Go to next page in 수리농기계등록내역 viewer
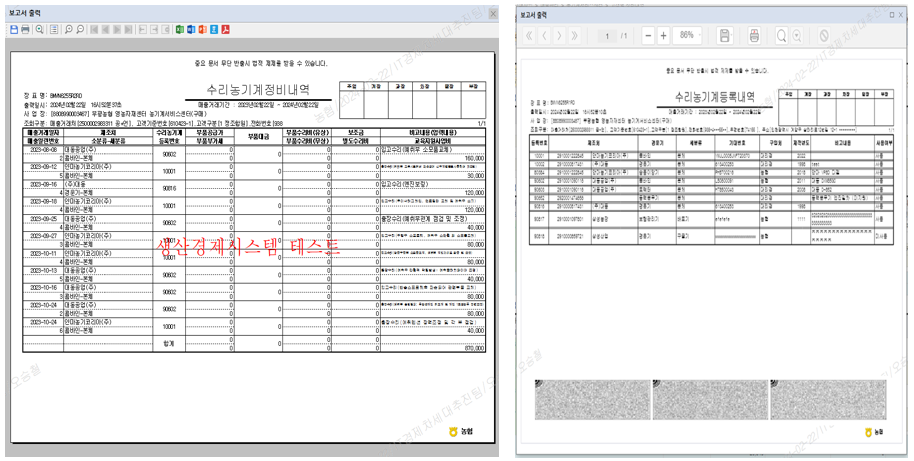This screenshot has height=461, width=914. 560,36
